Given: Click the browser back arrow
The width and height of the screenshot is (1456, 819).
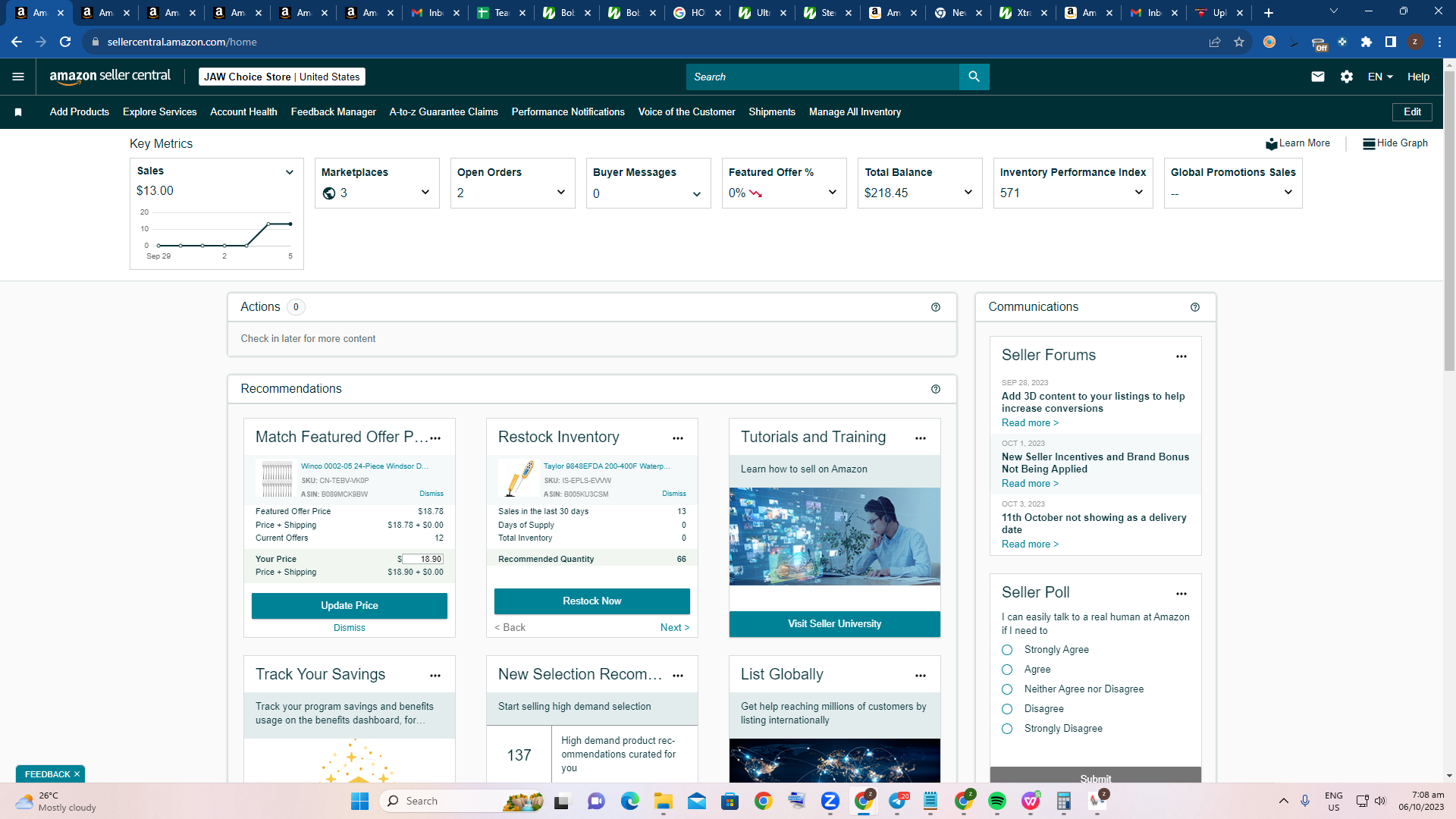Looking at the screenshot, I should [17, 42].
